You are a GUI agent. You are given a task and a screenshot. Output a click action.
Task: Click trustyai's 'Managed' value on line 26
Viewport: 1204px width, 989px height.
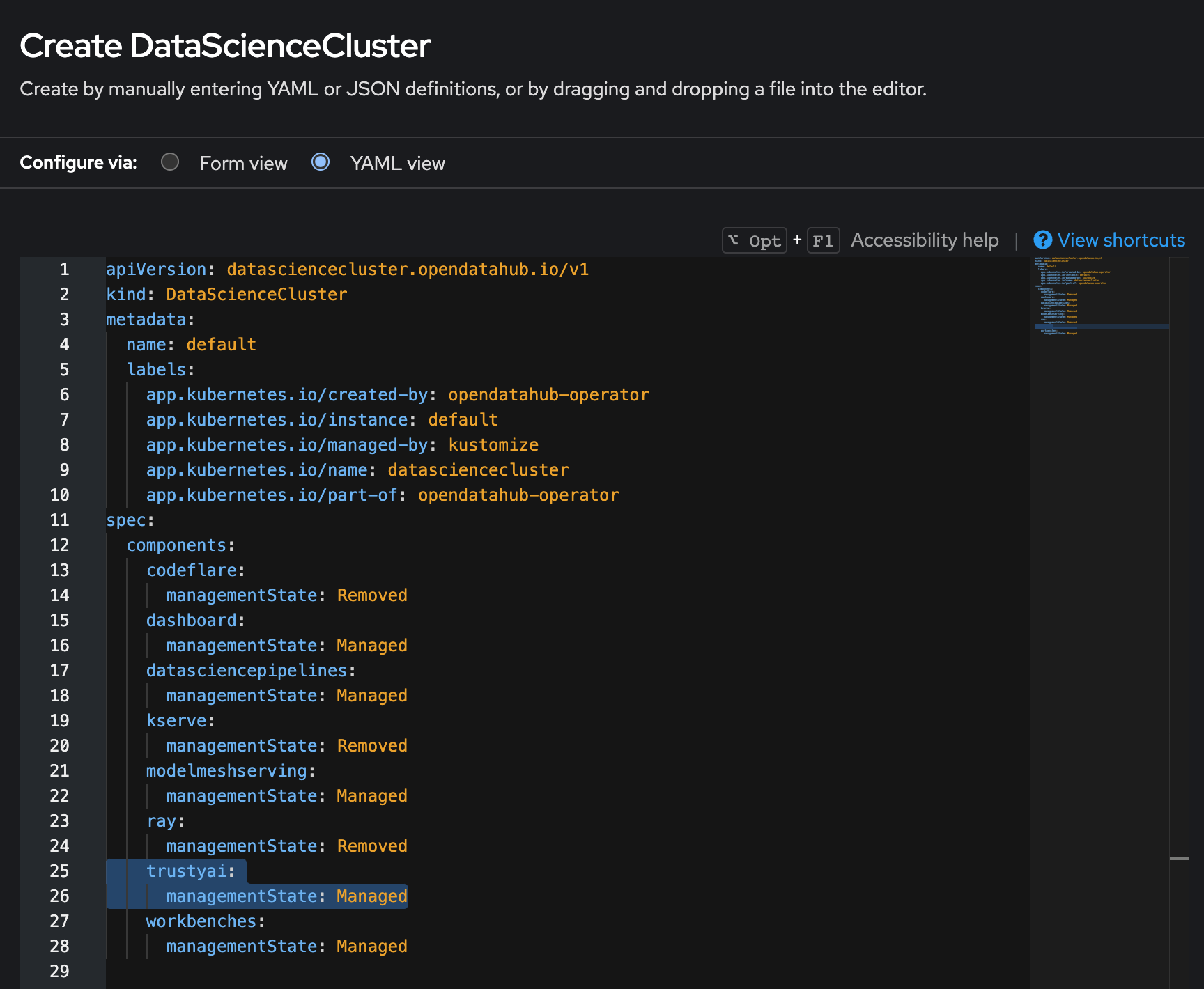click(x=373, y=896)
